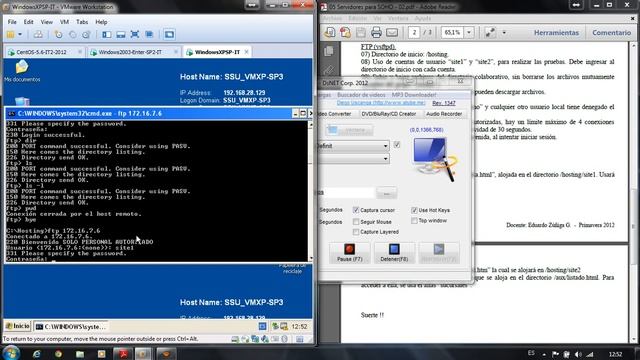Screen dimensions: 640x360
Task: Toggle the Capture Layered checkbox
Action: (356, 232)
